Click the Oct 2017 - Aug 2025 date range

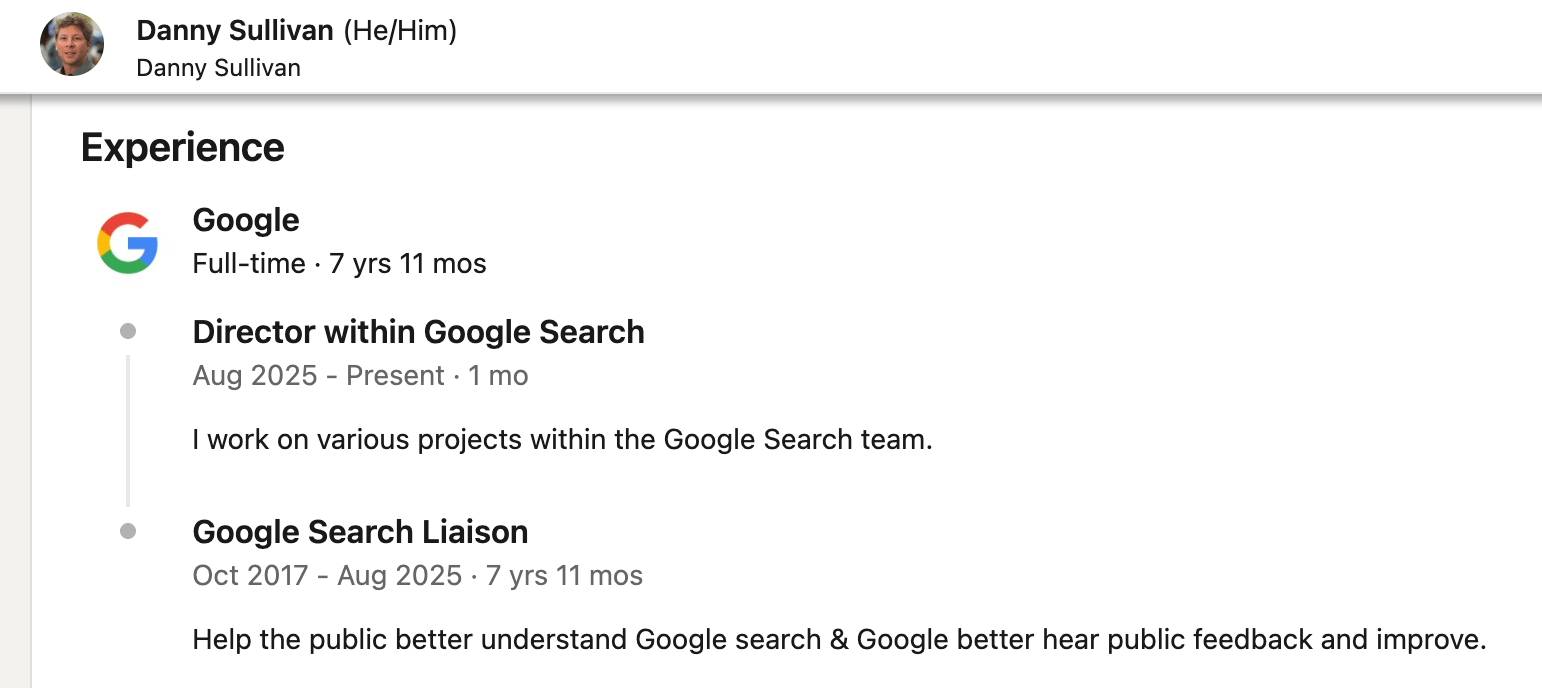[327, 576]
